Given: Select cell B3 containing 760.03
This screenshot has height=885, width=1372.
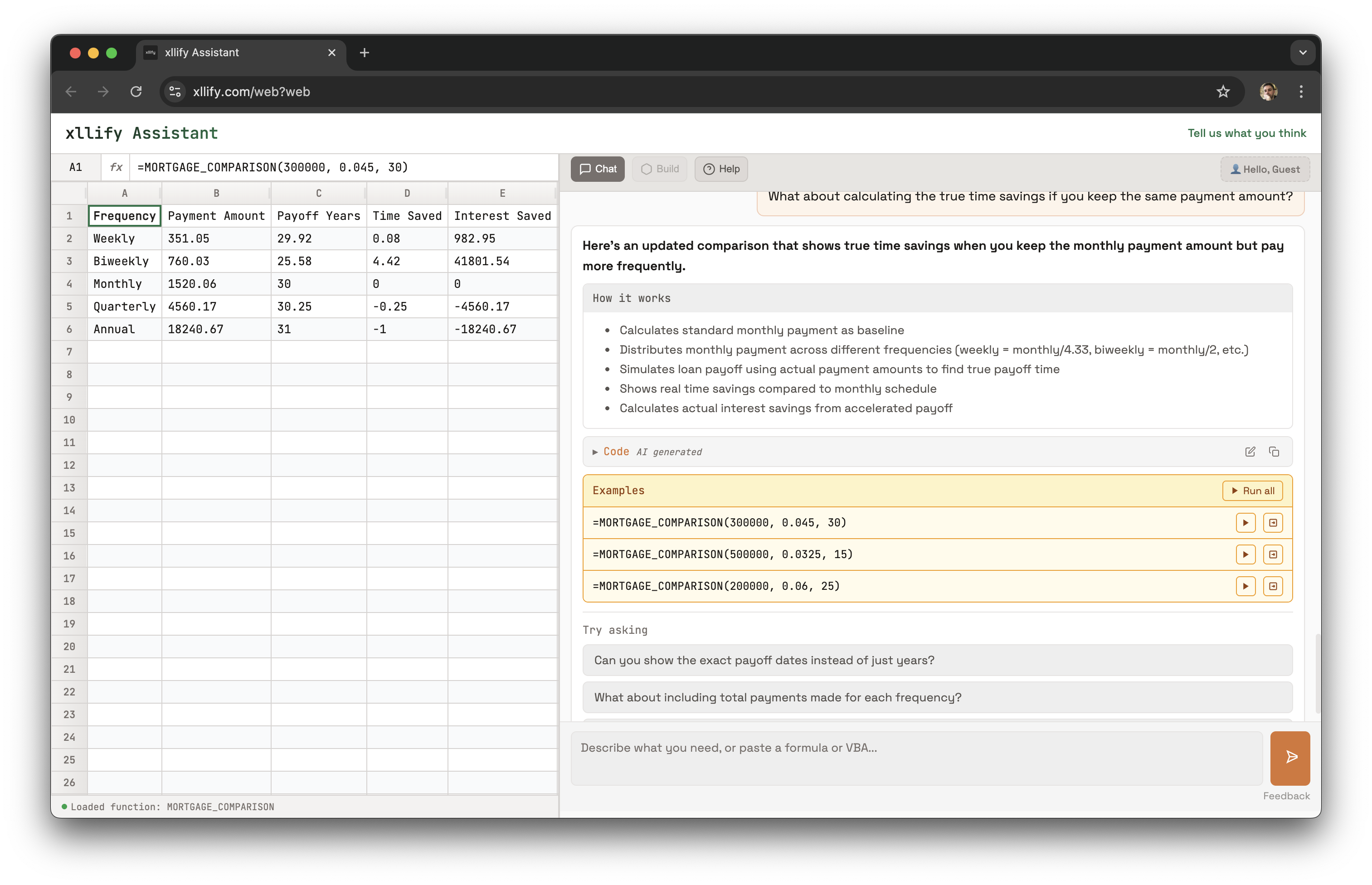Looking at the screenshot, I should (217, 261).
